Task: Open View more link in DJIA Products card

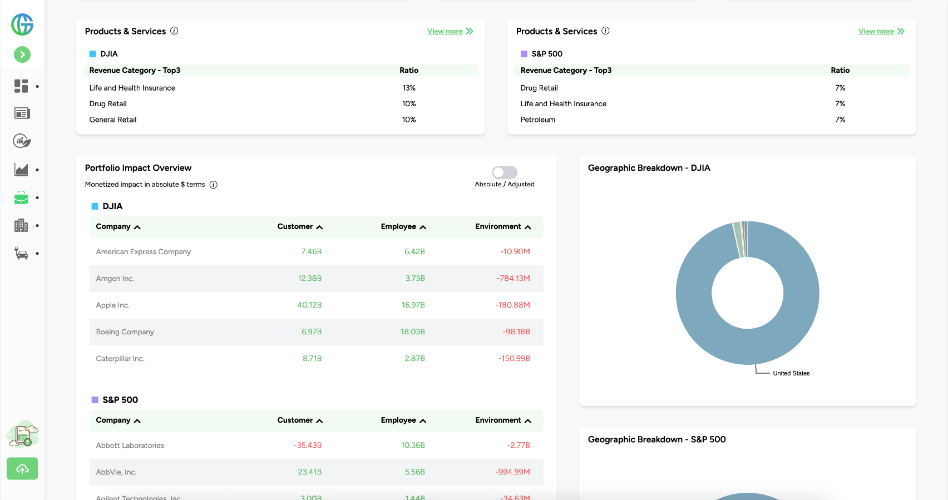Action: [x=450, y=31]
